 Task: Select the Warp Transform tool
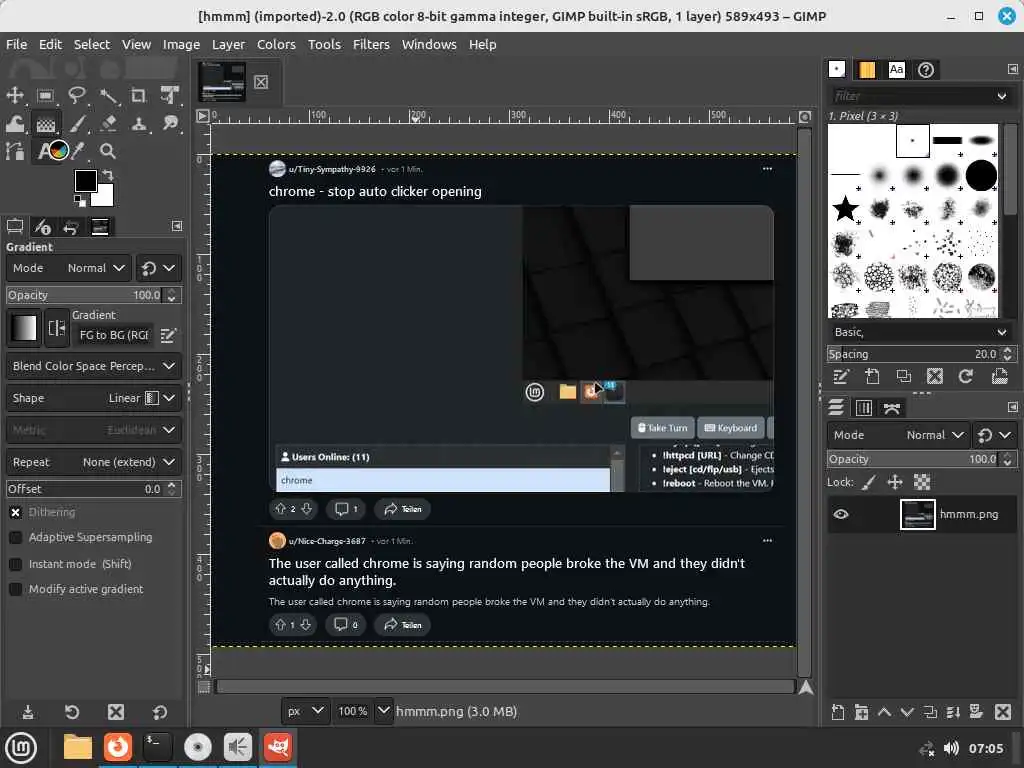[x=14, y=123]
